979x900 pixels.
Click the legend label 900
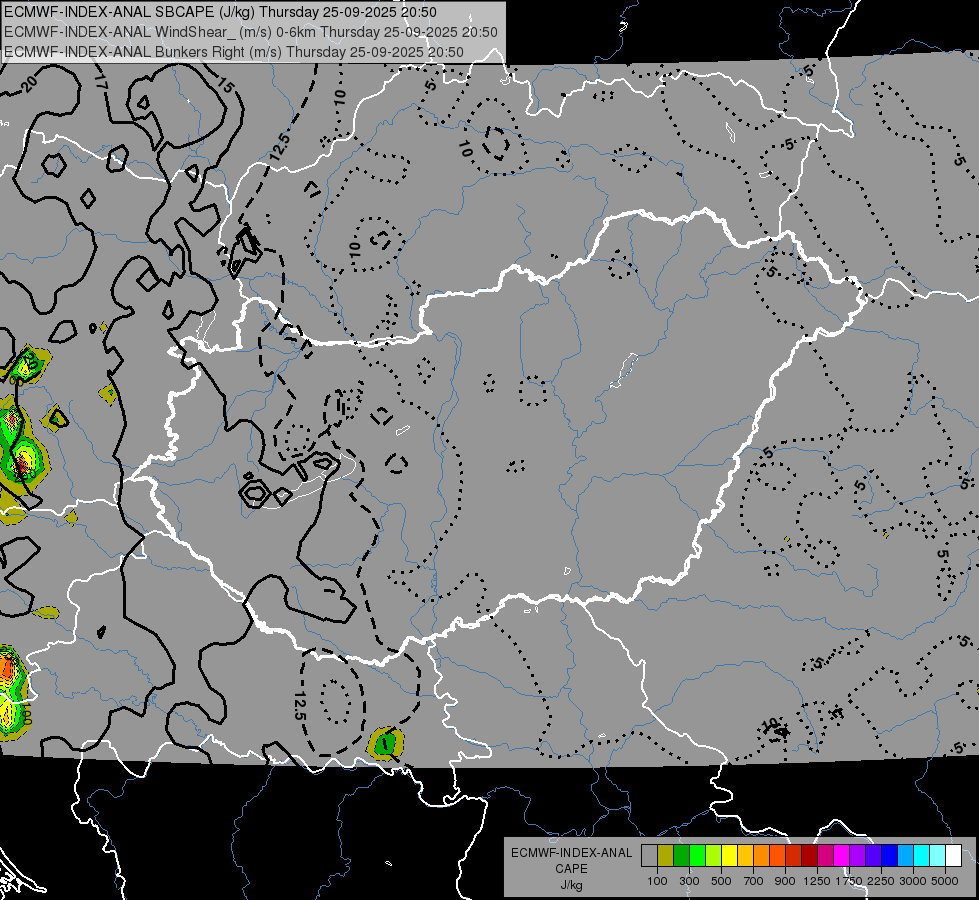(x=785, y=881)
